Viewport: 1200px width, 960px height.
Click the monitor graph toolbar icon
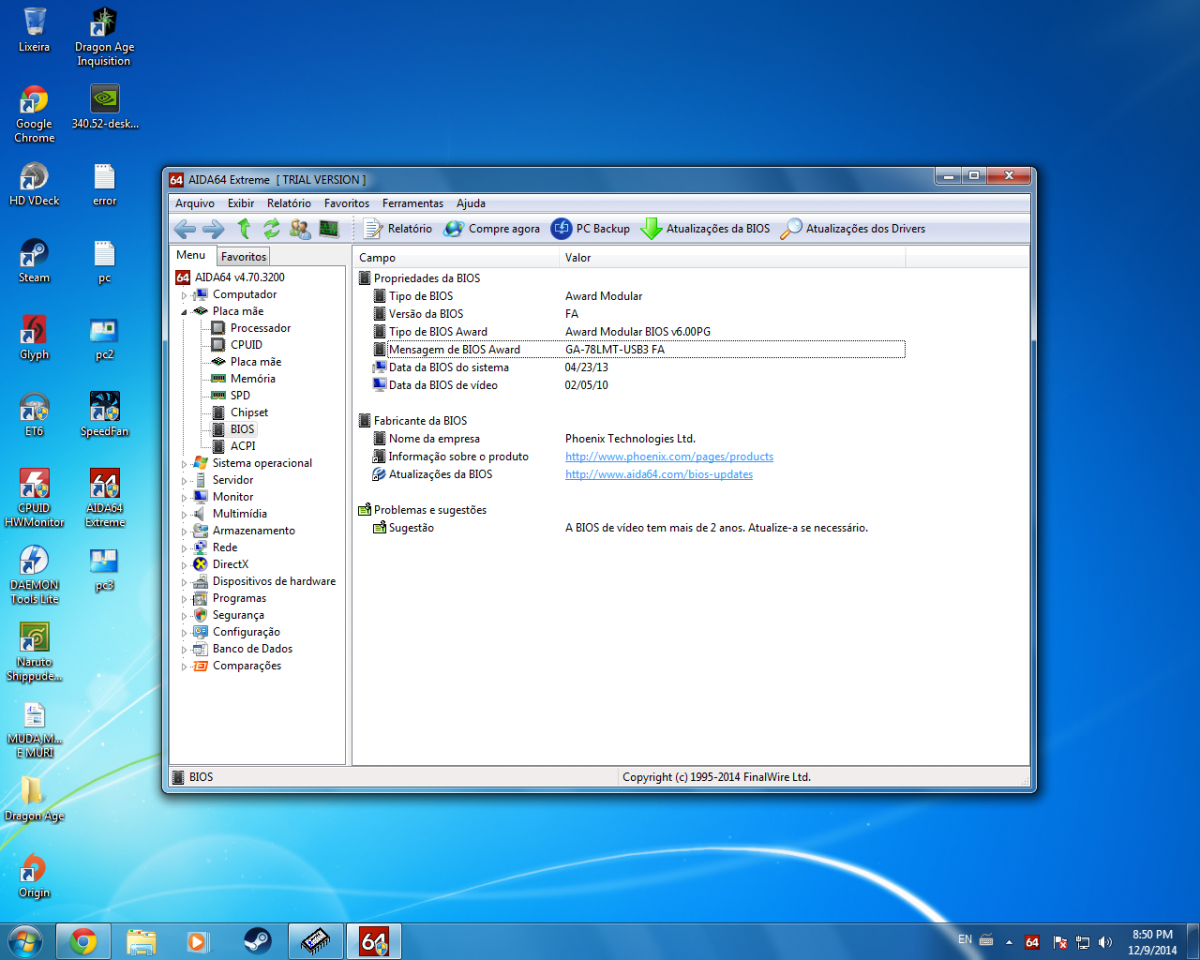pos(328,229)
